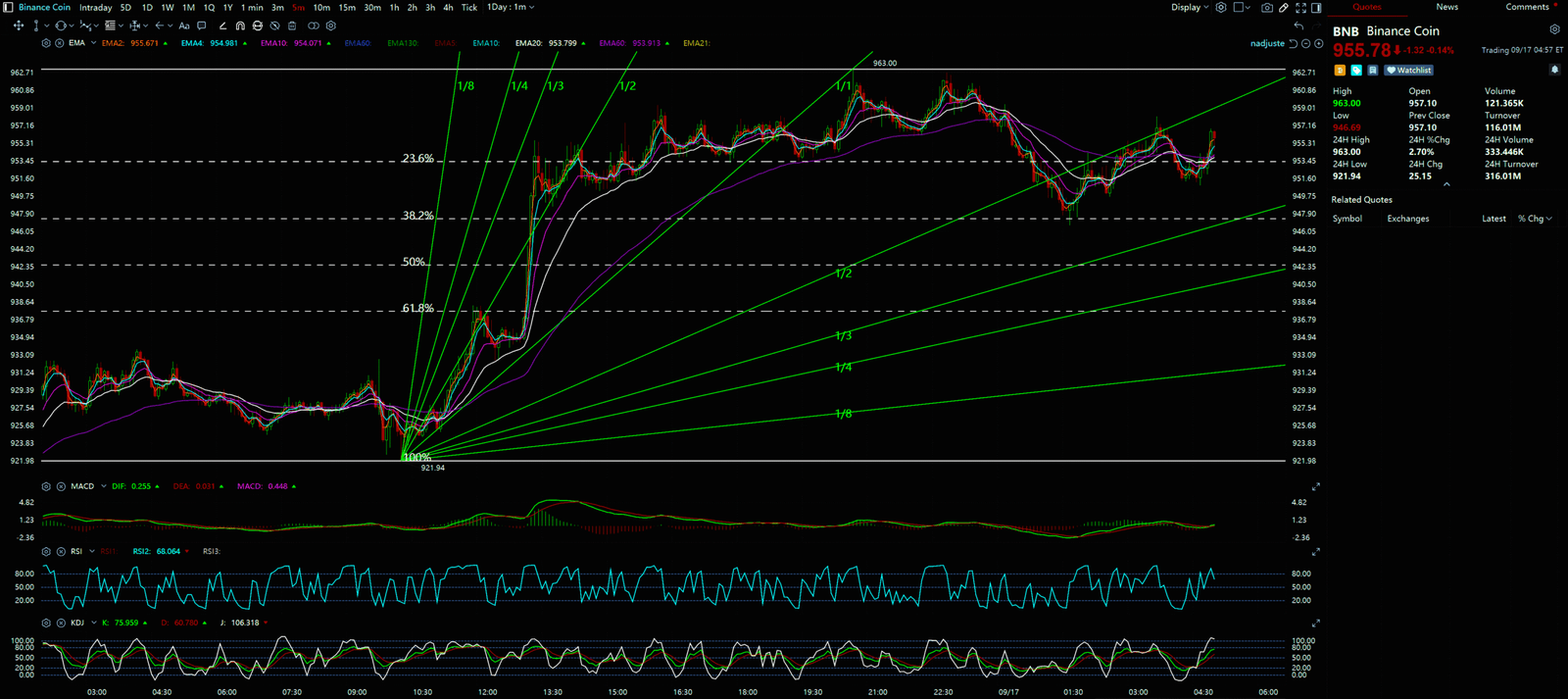Image resolution: width=1568 pixels, height=699 pixels.
Task: Toggle the lock drawings icon
Action: click(x=258, y=25)
